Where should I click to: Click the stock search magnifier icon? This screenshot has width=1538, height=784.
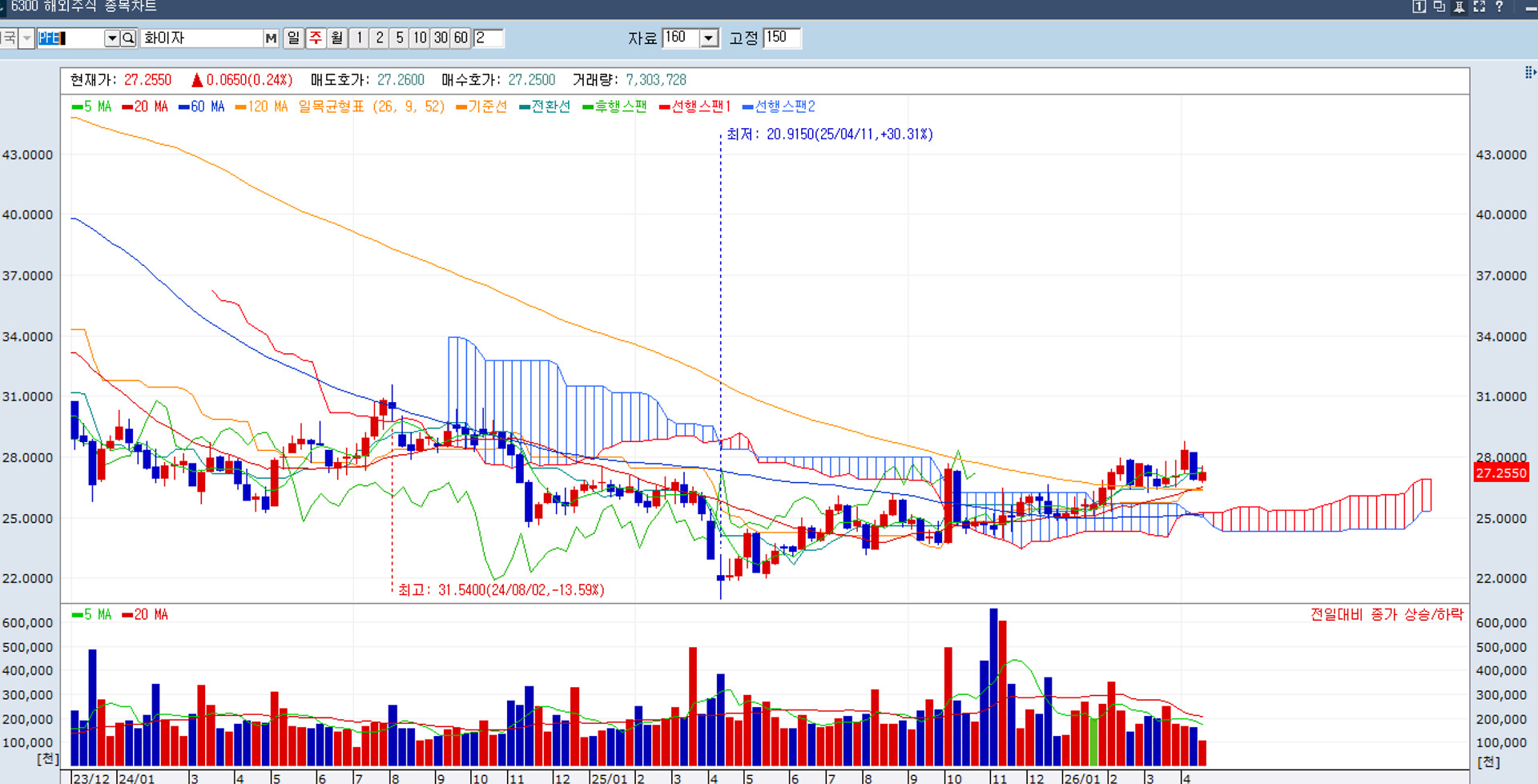[x=128, y=38]
